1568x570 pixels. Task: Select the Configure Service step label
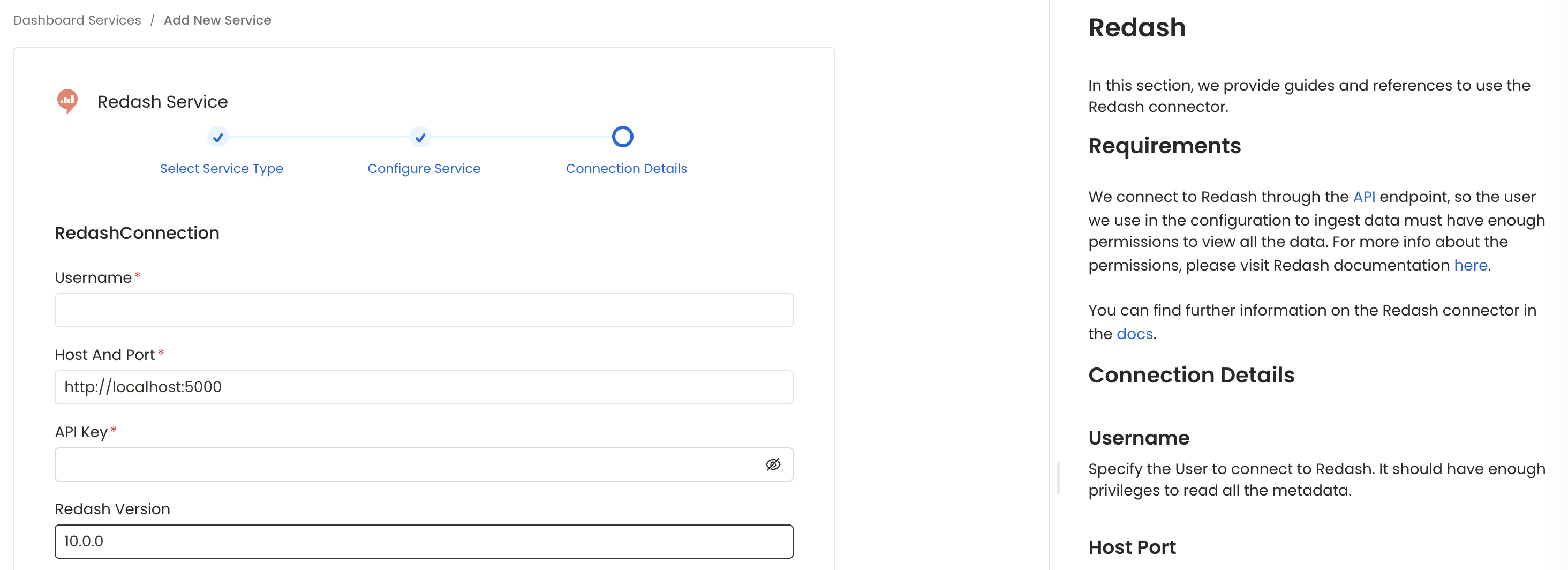click(x=424, y=169)
